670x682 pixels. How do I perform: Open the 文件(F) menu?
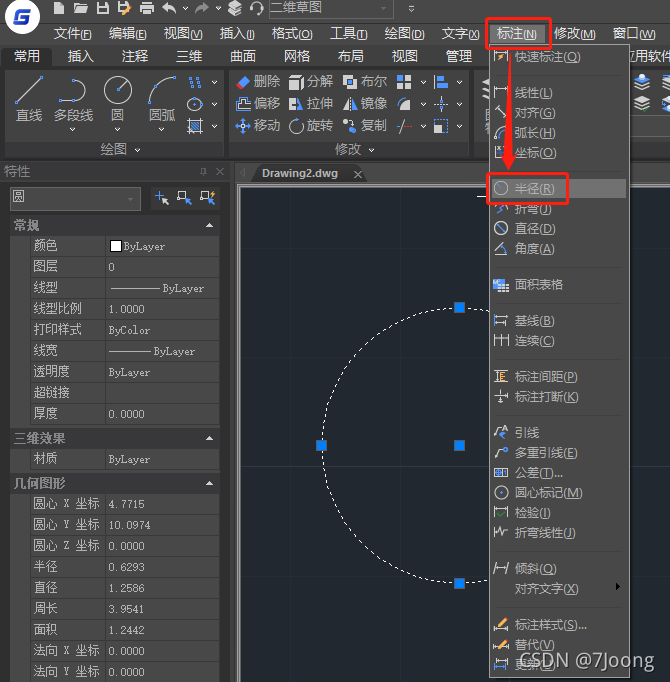pos(72,33)
